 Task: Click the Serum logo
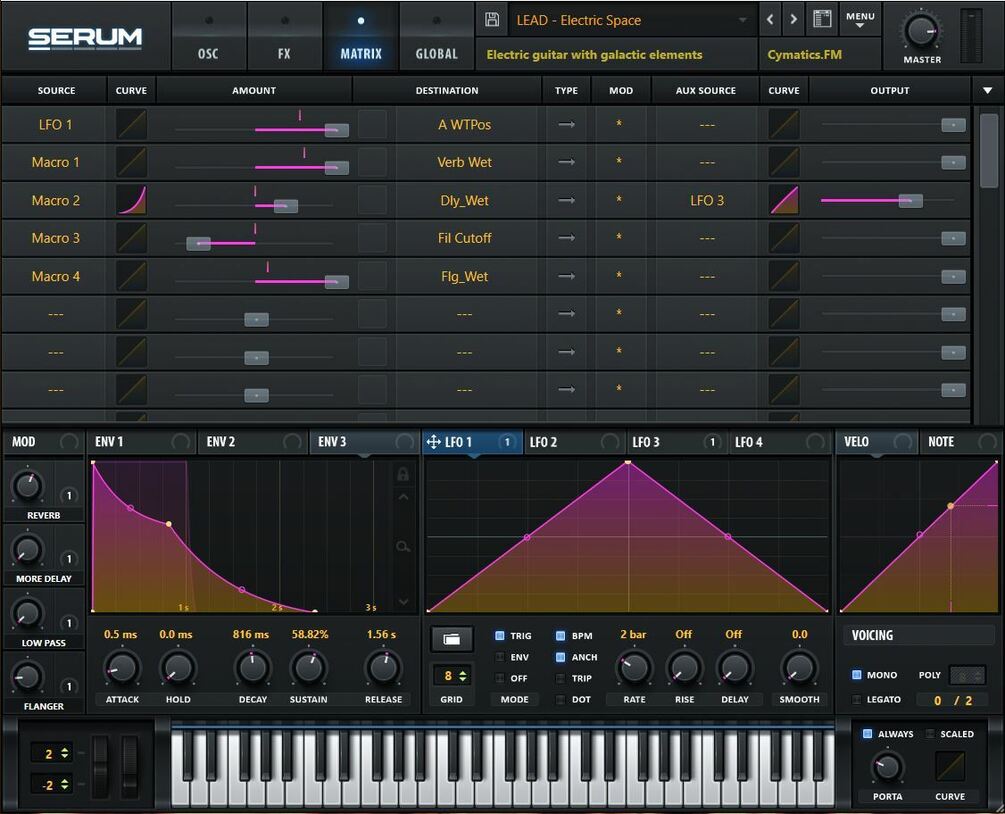click(x=85, y=38)
